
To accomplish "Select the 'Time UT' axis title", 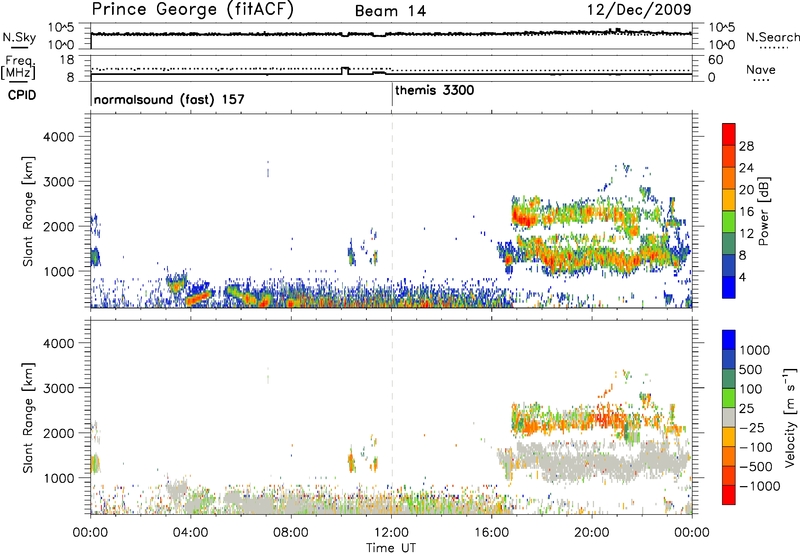I will 391,547.
